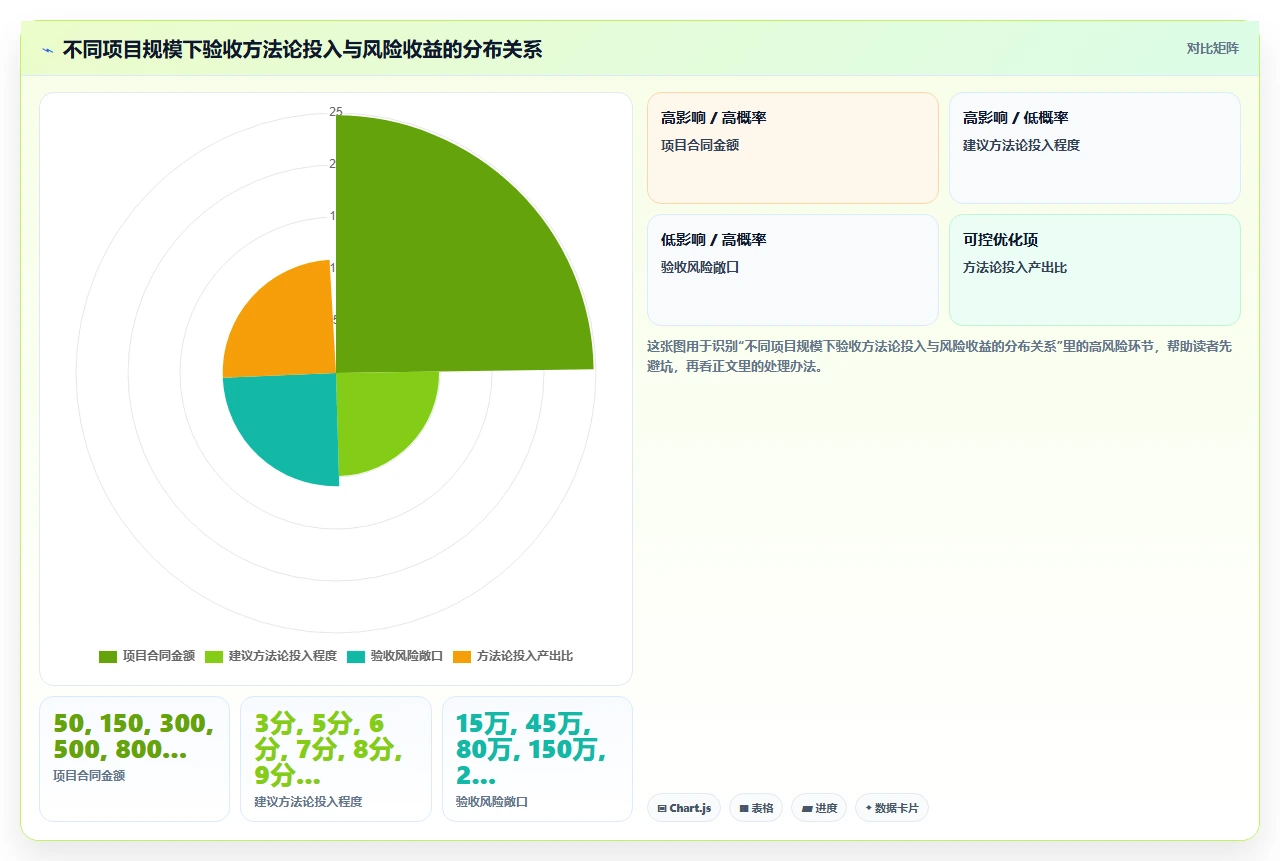Open the 高影响 / 低概率 matrix card
Screen dimensions: 1280x861
click(x=1095, y=148)
